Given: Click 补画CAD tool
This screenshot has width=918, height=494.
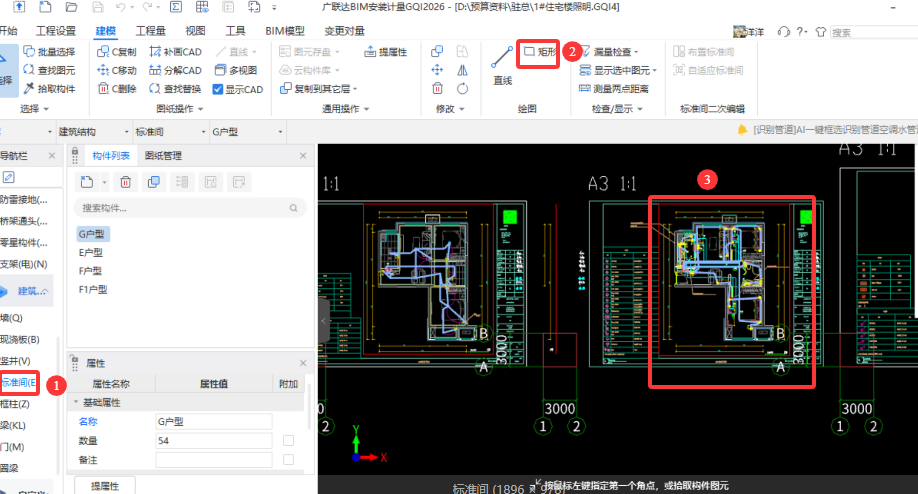Looking at the screenshot, I should click(x=175, y=52).
